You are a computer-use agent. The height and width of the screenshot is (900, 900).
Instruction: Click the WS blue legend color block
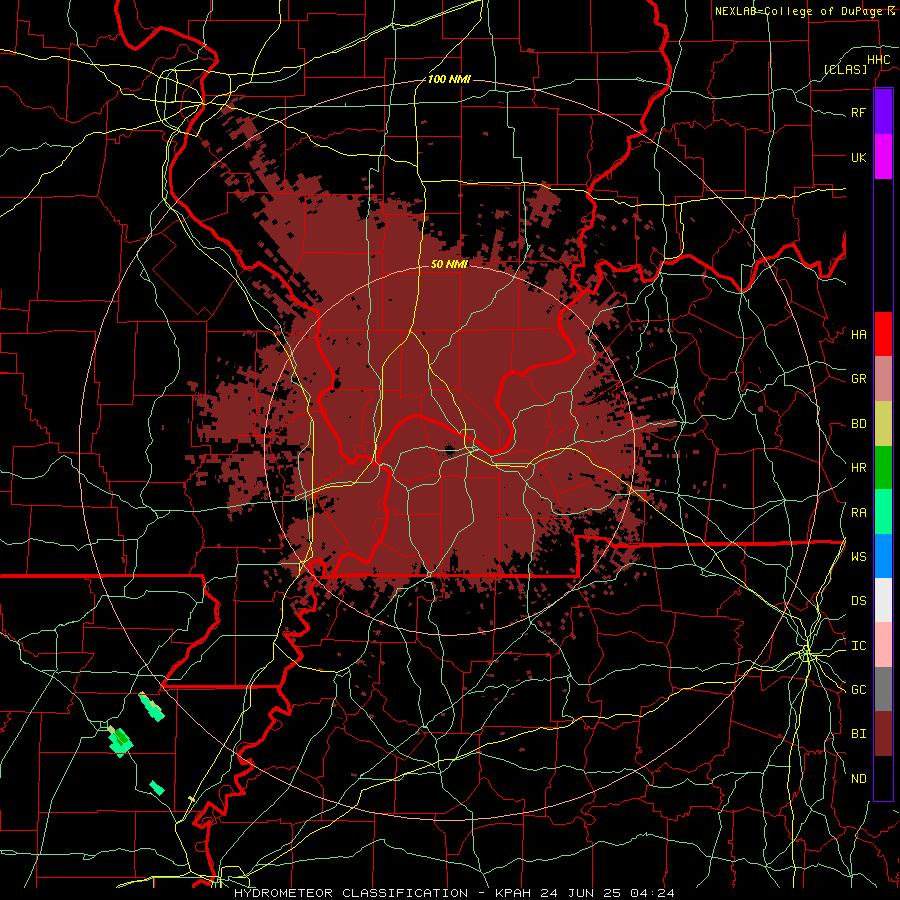pyautogui.click(x=883, y=556)
